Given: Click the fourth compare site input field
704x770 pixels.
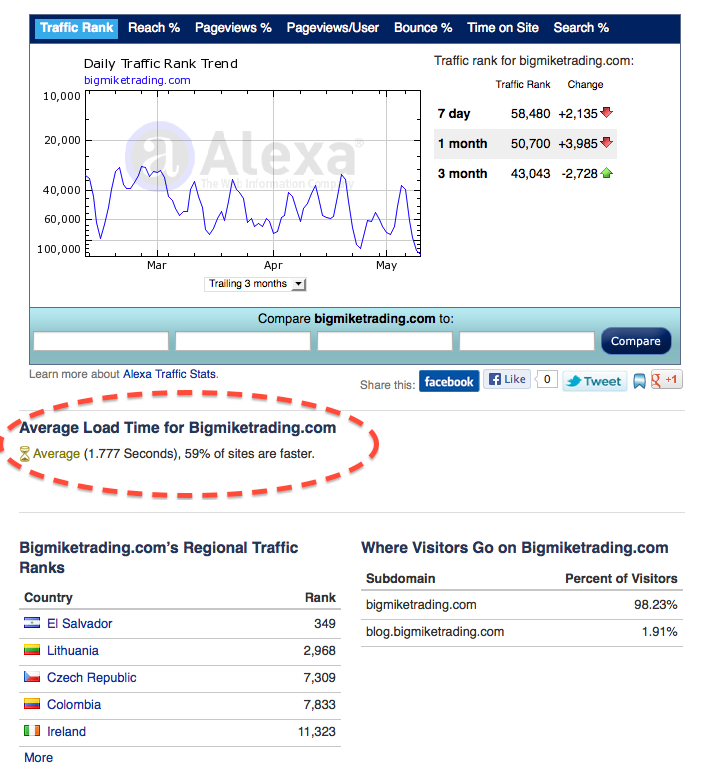Looking at the screenshot, I should tap(527, 341).
